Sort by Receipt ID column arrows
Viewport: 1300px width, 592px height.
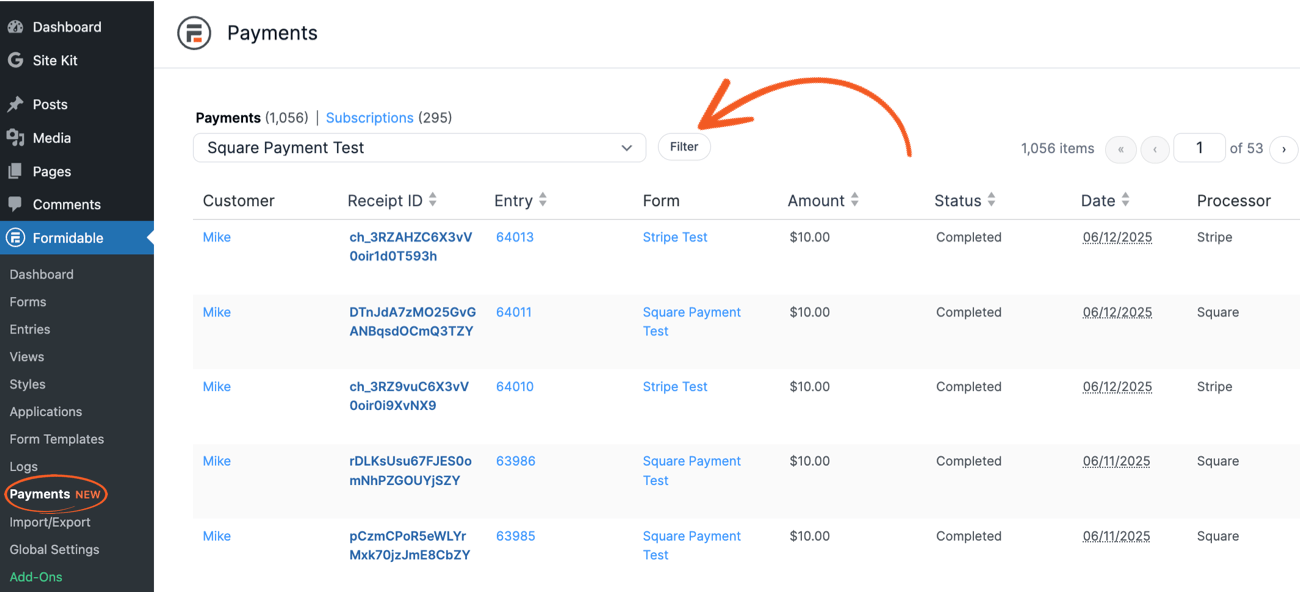pyautogui.click(x=433, y=200)
